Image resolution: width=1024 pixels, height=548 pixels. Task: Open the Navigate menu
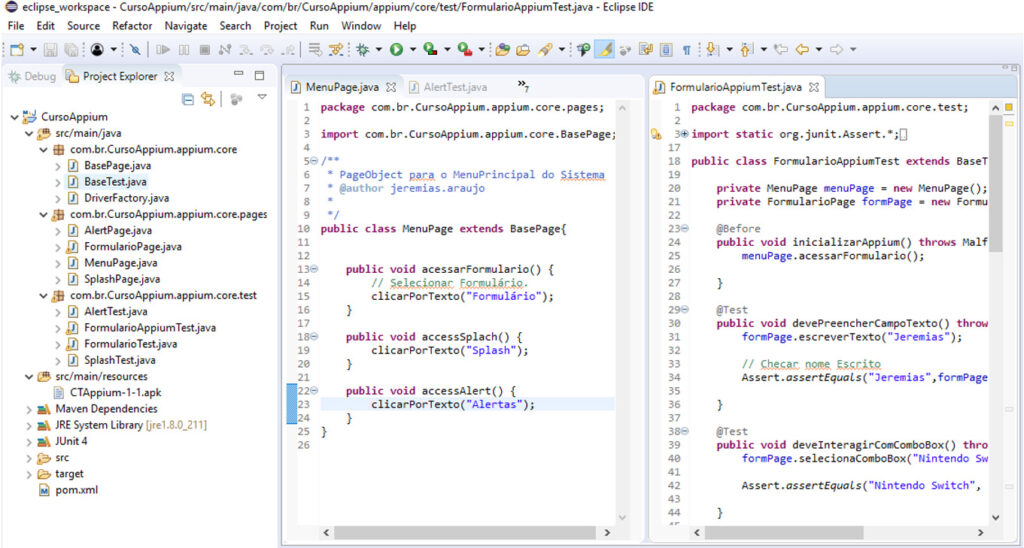pos(185,26)
